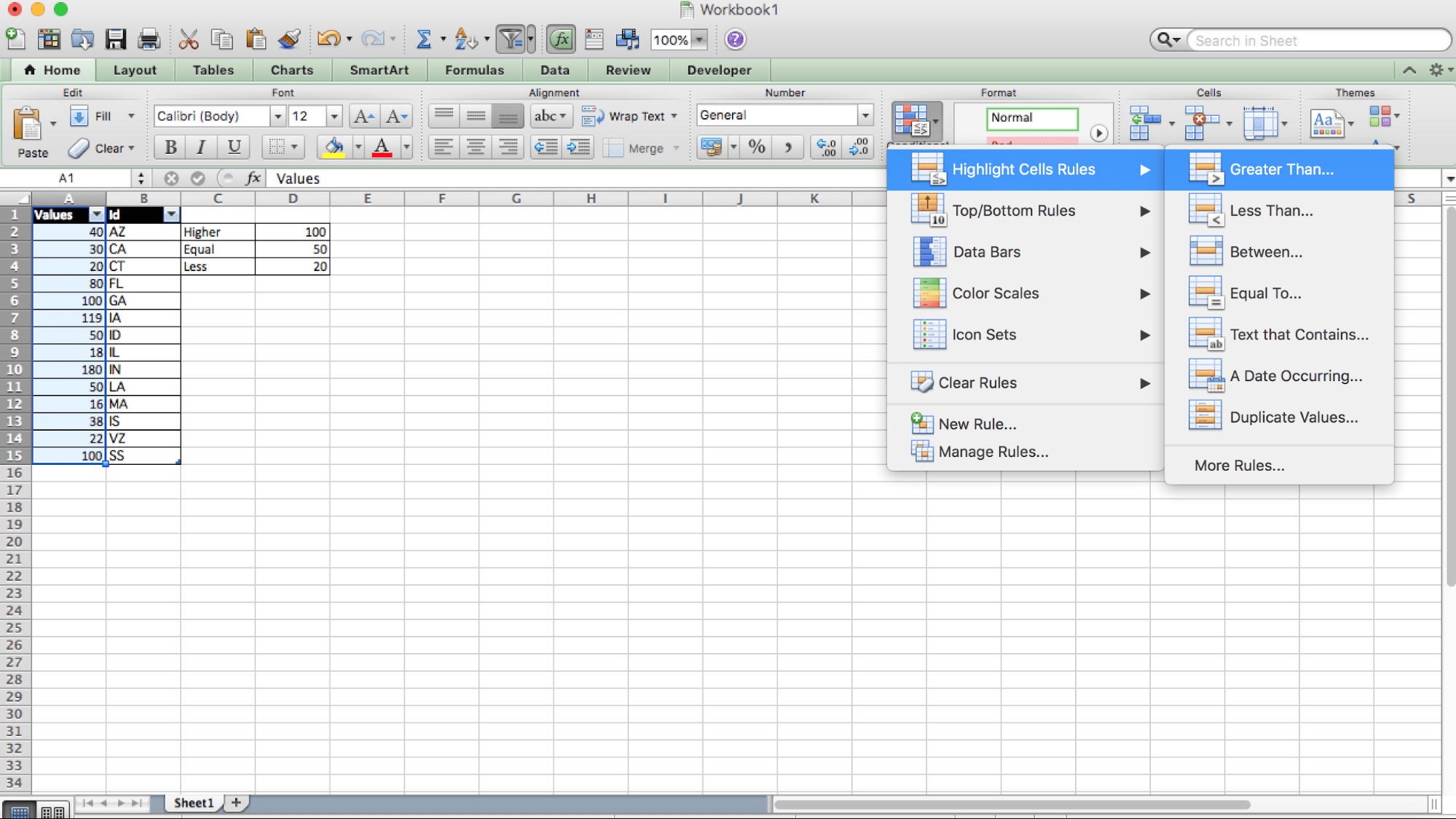Viewport: 1456px width, 819px height.
Task: Toggle underline formatting
Action: [233, 147]
